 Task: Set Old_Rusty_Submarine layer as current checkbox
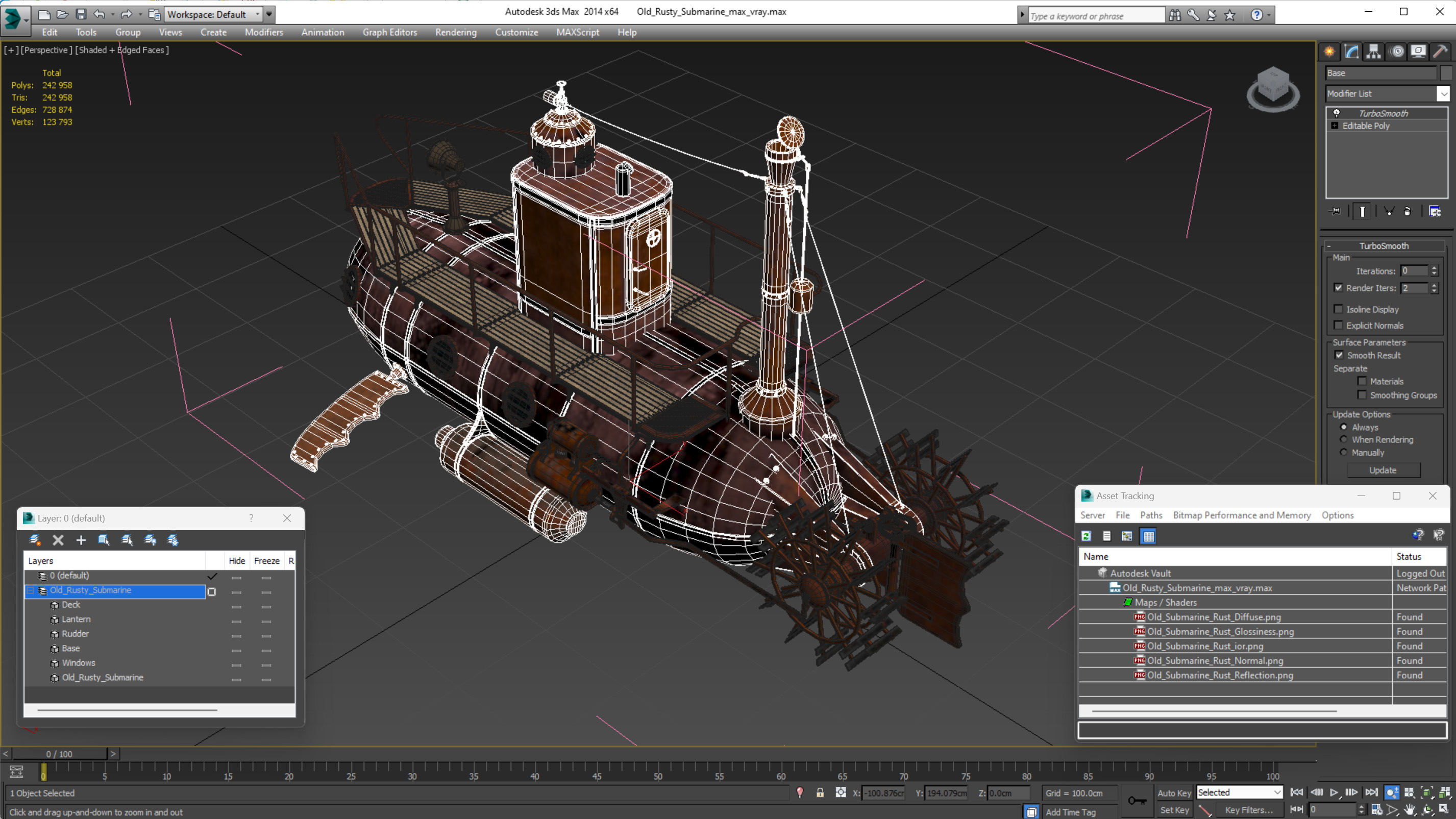coord(212,592)
